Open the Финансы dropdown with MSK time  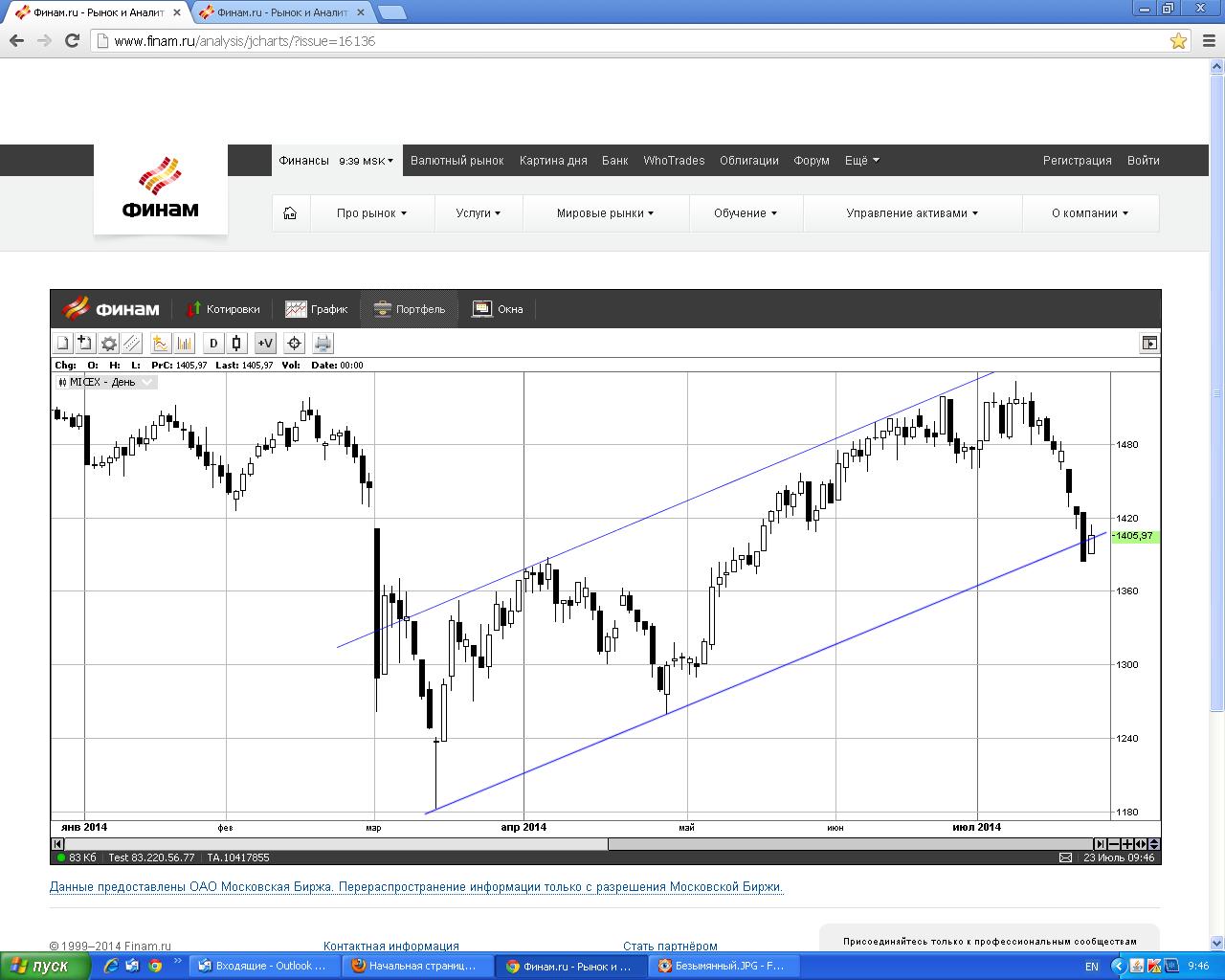336,161
